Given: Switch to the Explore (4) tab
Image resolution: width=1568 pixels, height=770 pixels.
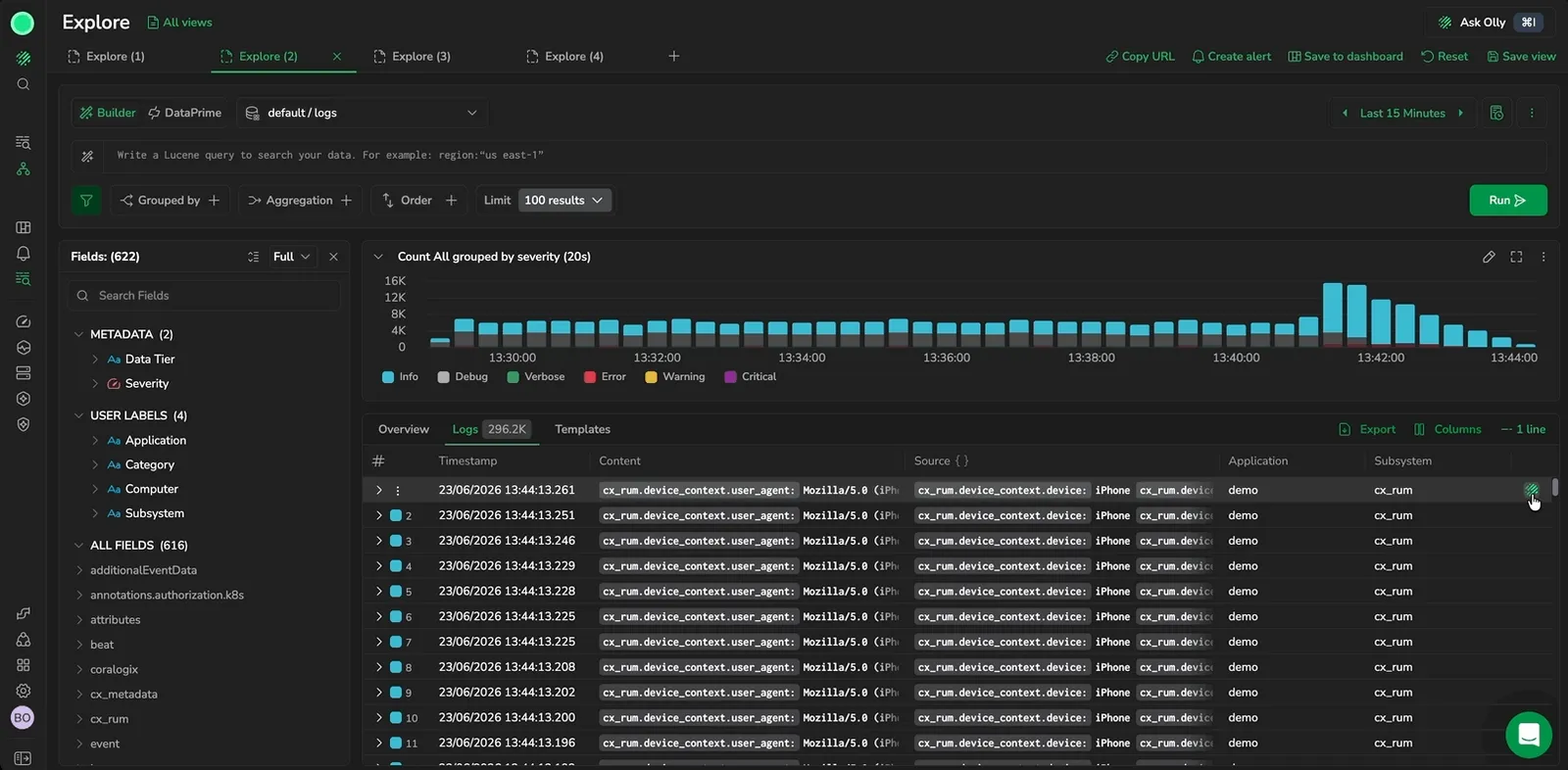Looking at the screenshot, I should (x=564, y=57).
